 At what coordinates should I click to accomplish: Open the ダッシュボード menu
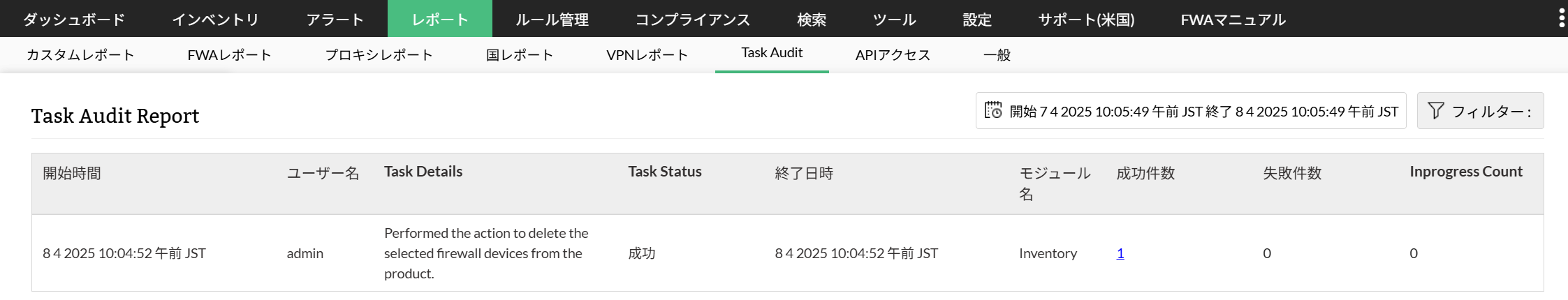(x=74, y=19)
